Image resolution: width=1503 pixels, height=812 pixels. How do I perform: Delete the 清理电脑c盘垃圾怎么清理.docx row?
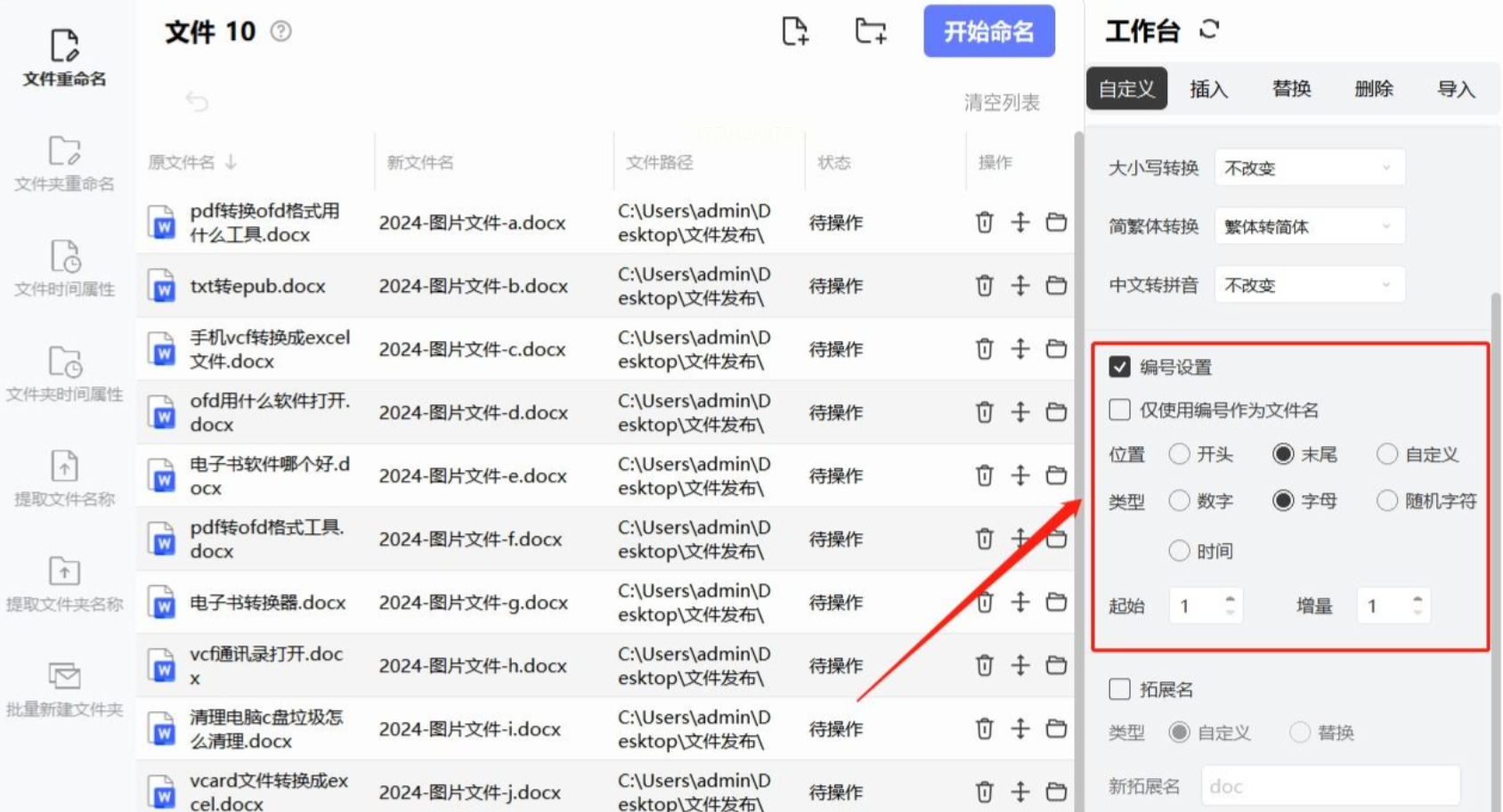(x=984, y=729)
